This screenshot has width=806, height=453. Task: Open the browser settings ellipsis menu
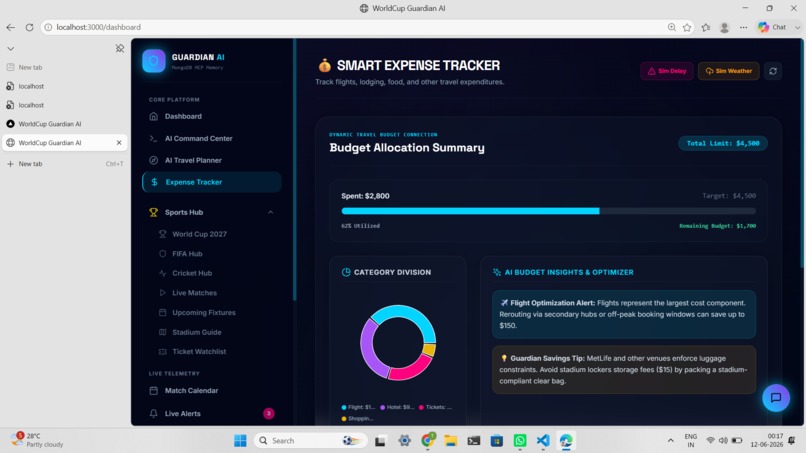click(743, 27)
